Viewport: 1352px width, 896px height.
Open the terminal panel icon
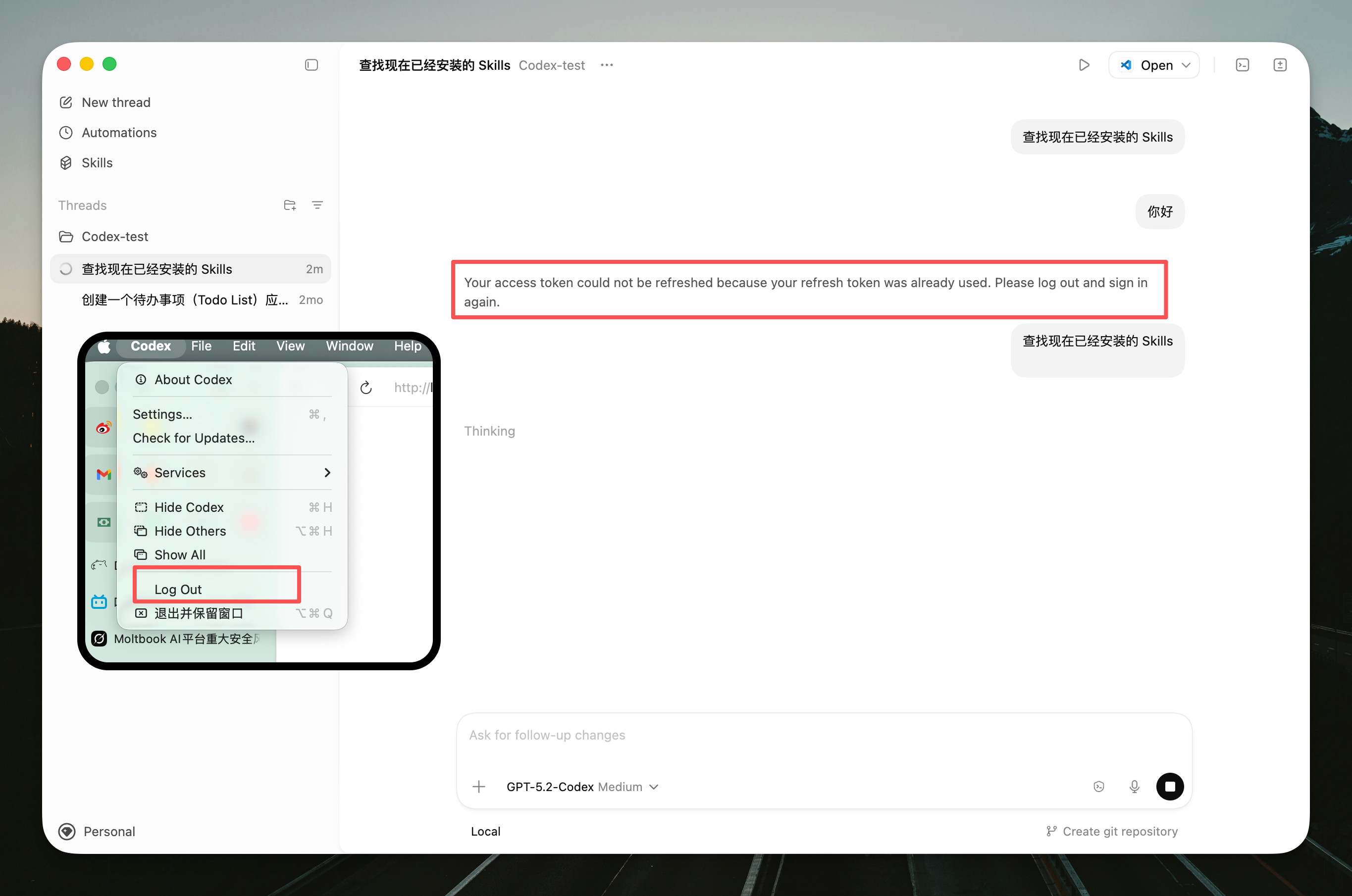(x=1242, y=65)
